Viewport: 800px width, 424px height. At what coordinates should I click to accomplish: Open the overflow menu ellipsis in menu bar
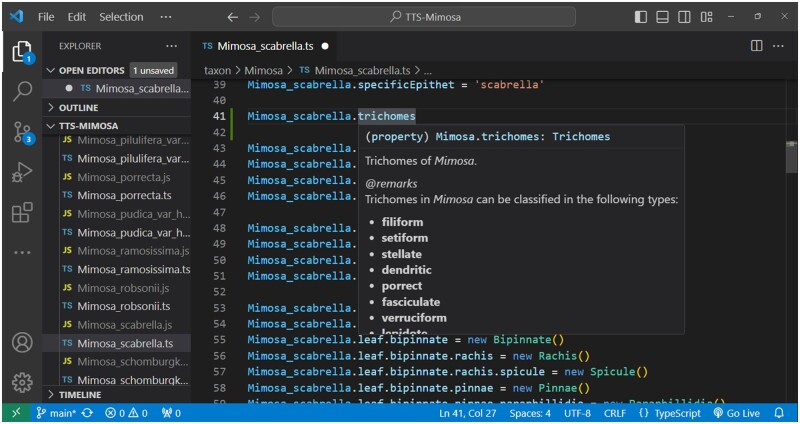tap(166, 17)
